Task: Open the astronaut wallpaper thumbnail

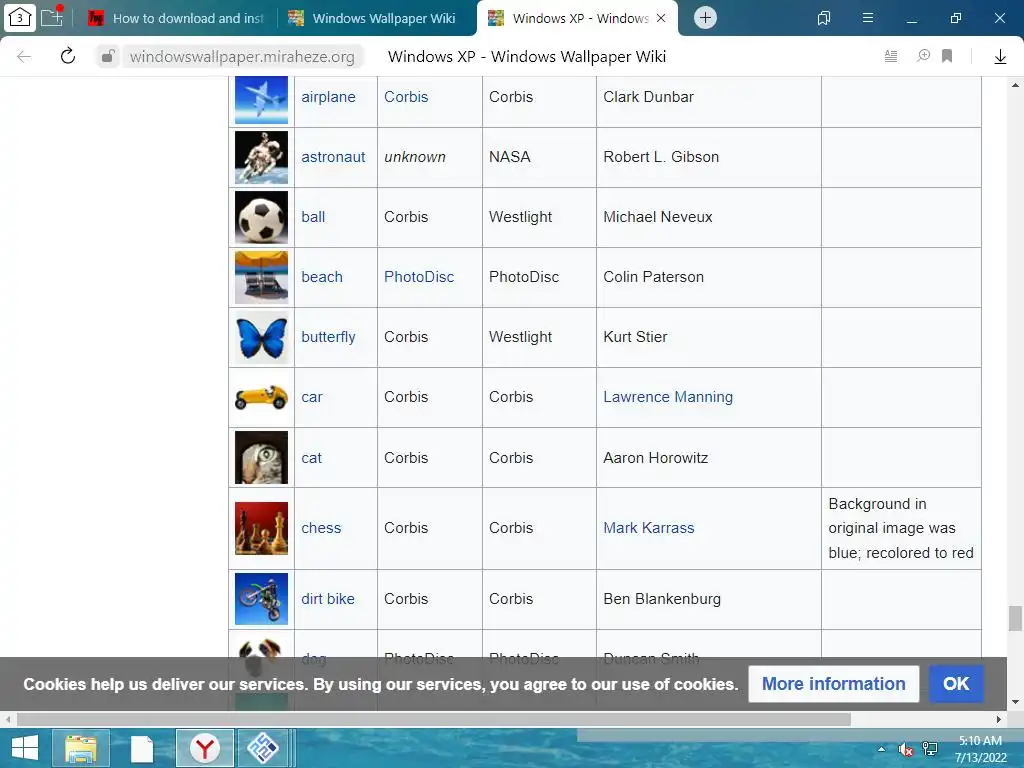Action: tap(261, 157)
